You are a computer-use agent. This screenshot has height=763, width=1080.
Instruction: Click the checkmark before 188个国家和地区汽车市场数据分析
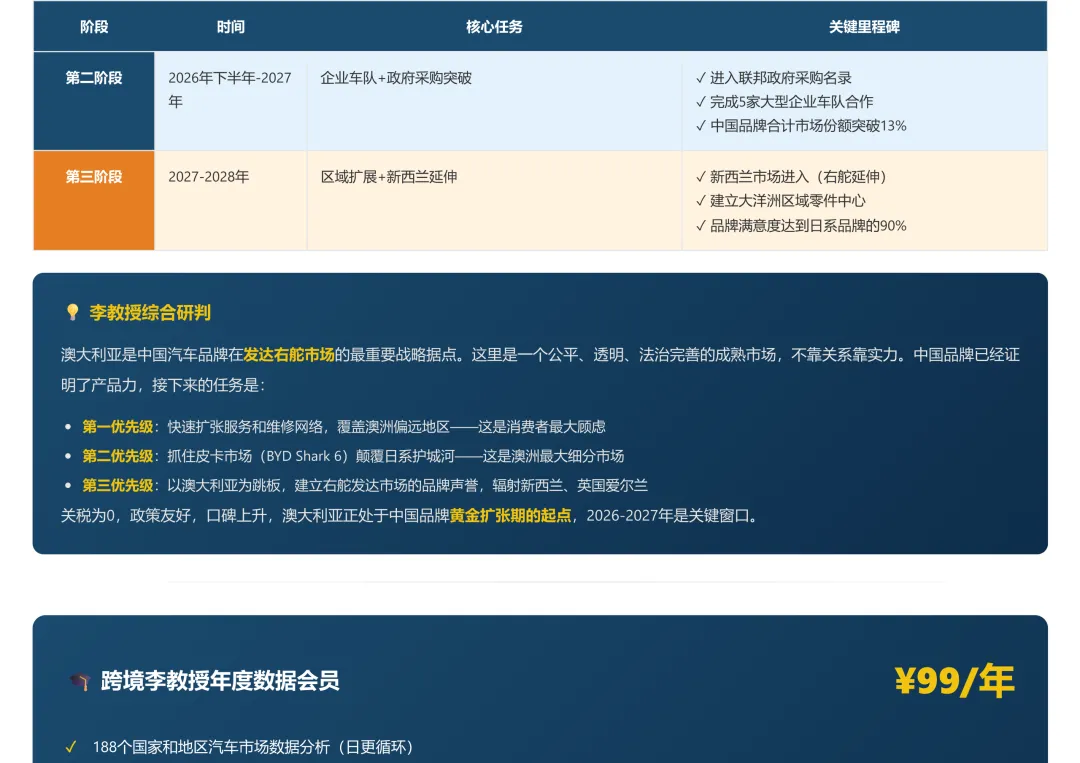click(x=70, y=744)
